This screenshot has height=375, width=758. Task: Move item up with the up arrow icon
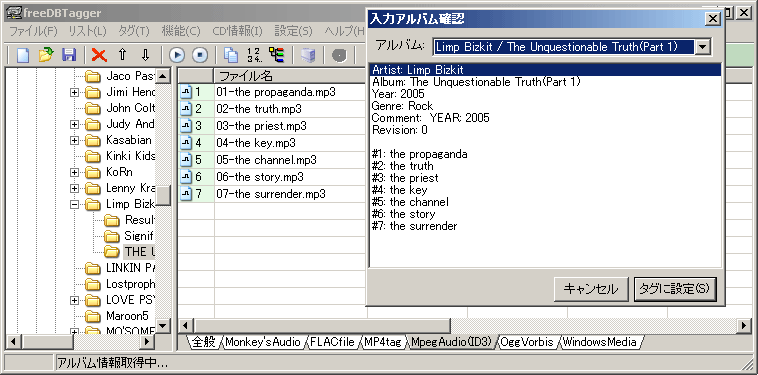(122, 55)
